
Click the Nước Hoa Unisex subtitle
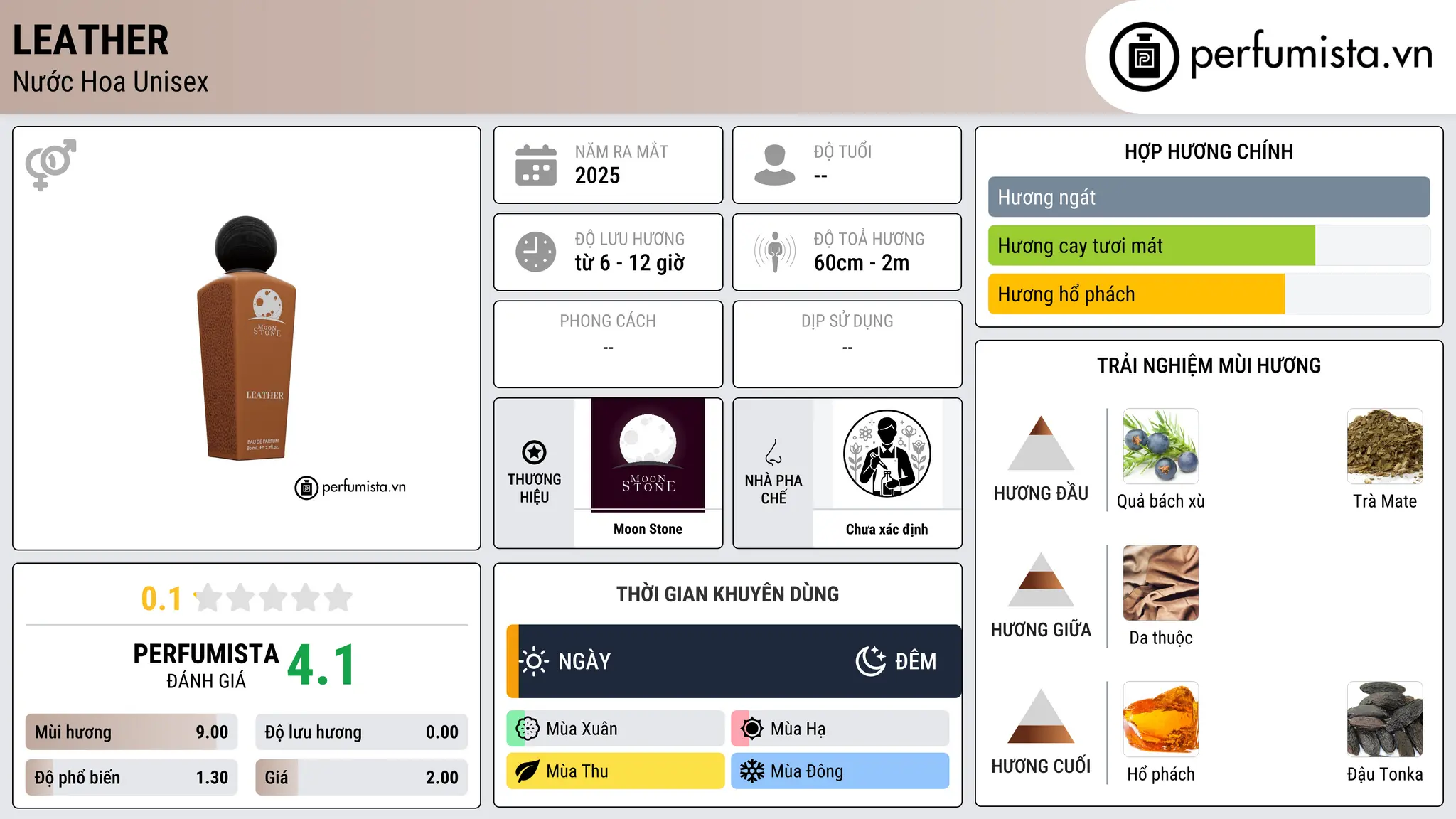point(111,82)
